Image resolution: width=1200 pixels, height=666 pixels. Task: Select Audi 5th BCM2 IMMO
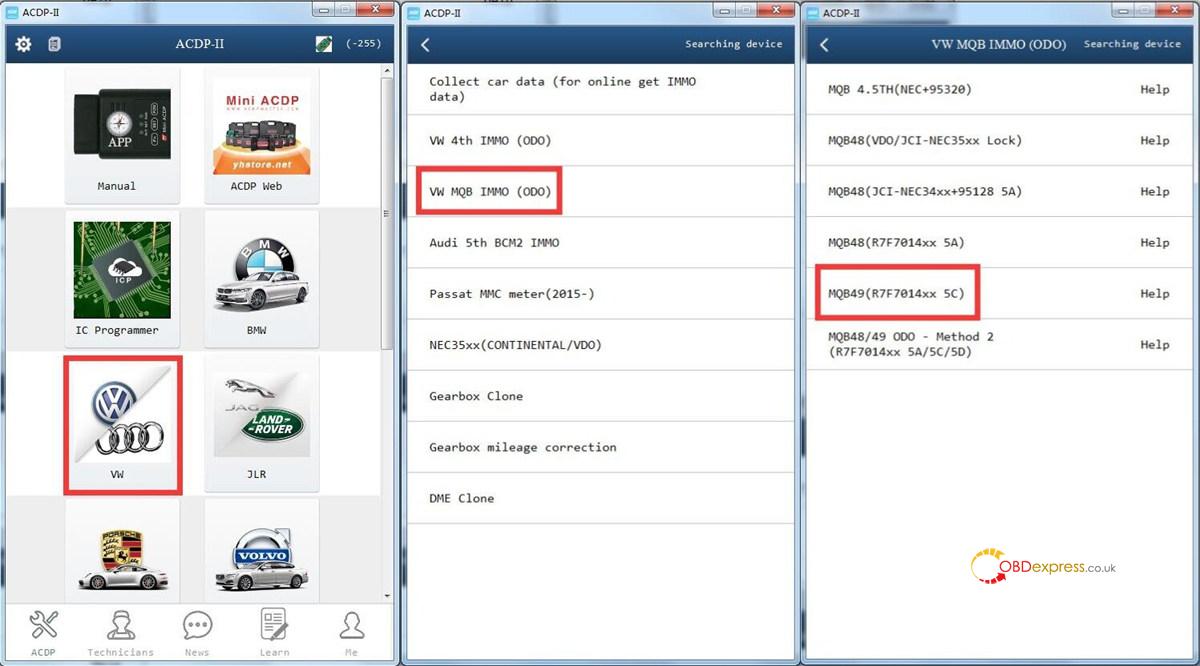tap(600, 242)
